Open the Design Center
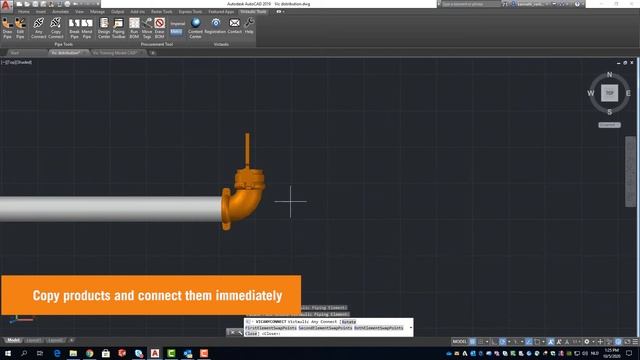The image size is (640, 360). (x=104, y=28)
